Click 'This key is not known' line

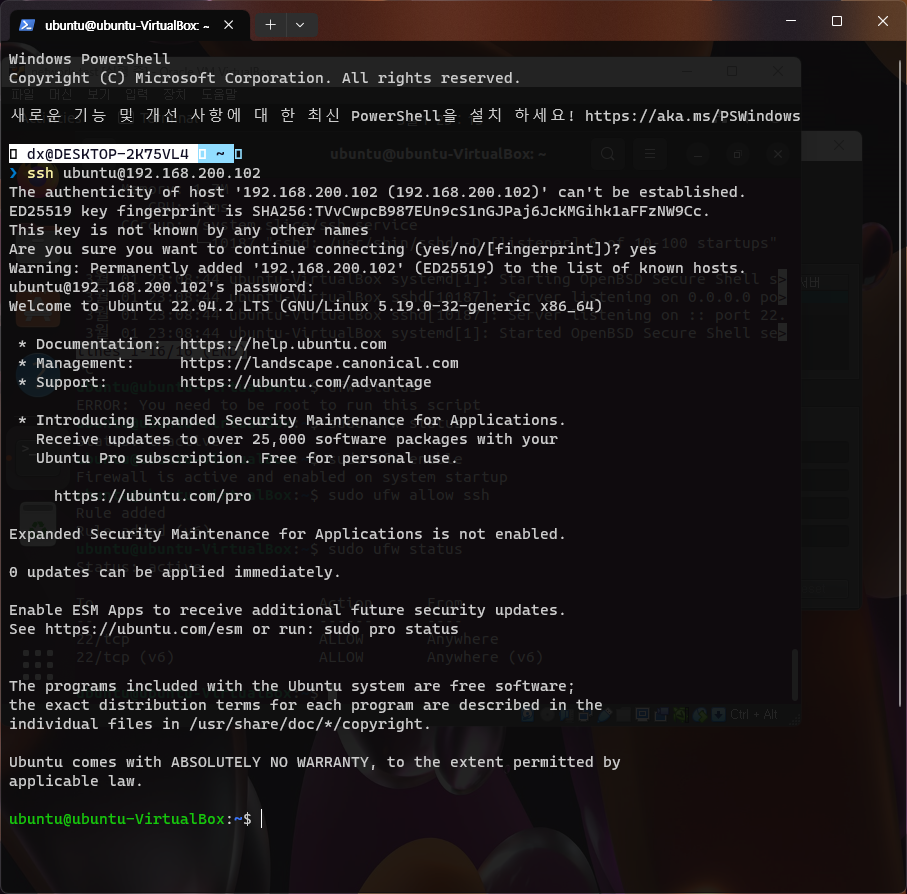[x=189, y=230]
